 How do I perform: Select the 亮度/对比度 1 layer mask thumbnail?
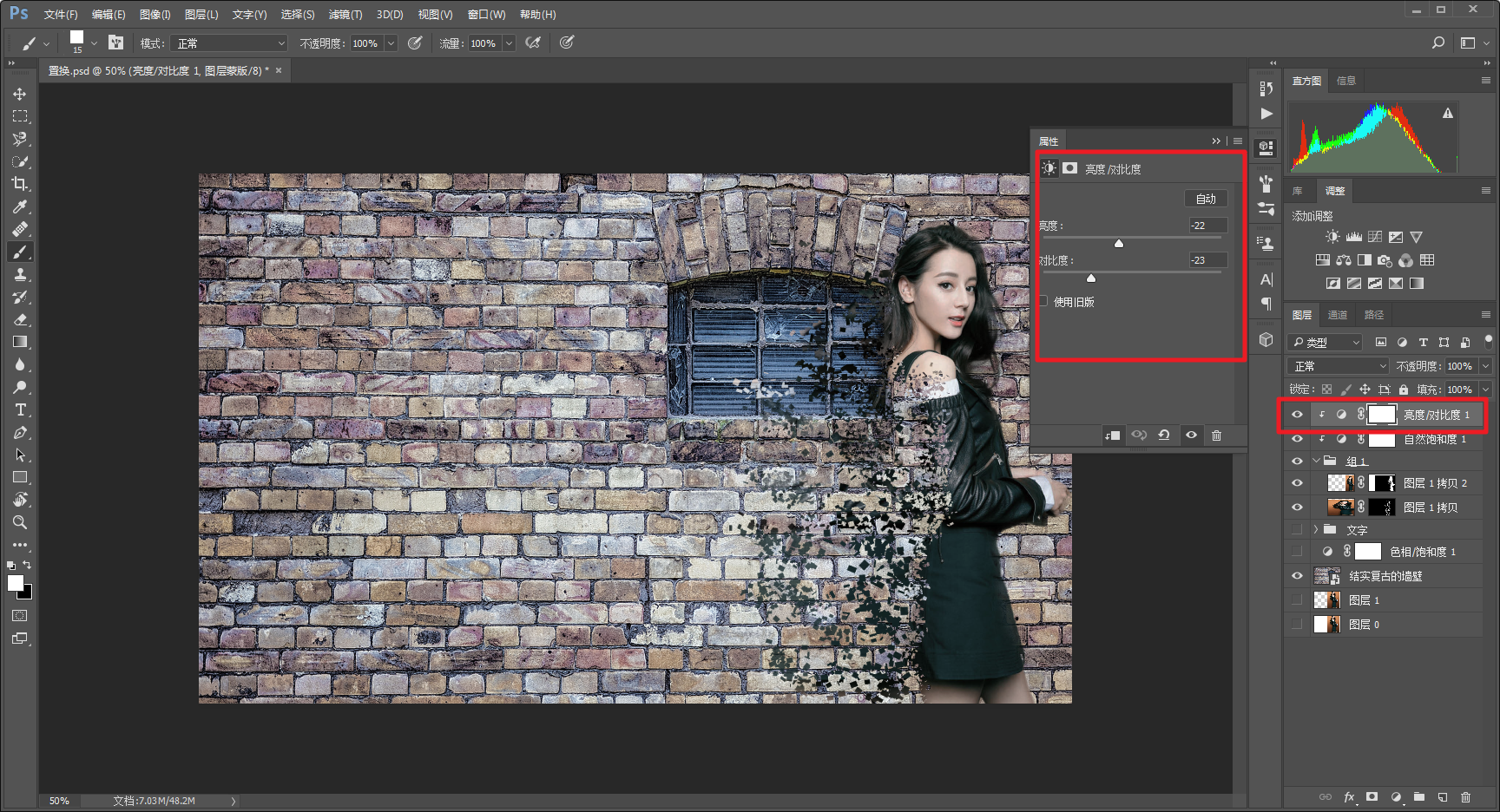point(1382,415)
